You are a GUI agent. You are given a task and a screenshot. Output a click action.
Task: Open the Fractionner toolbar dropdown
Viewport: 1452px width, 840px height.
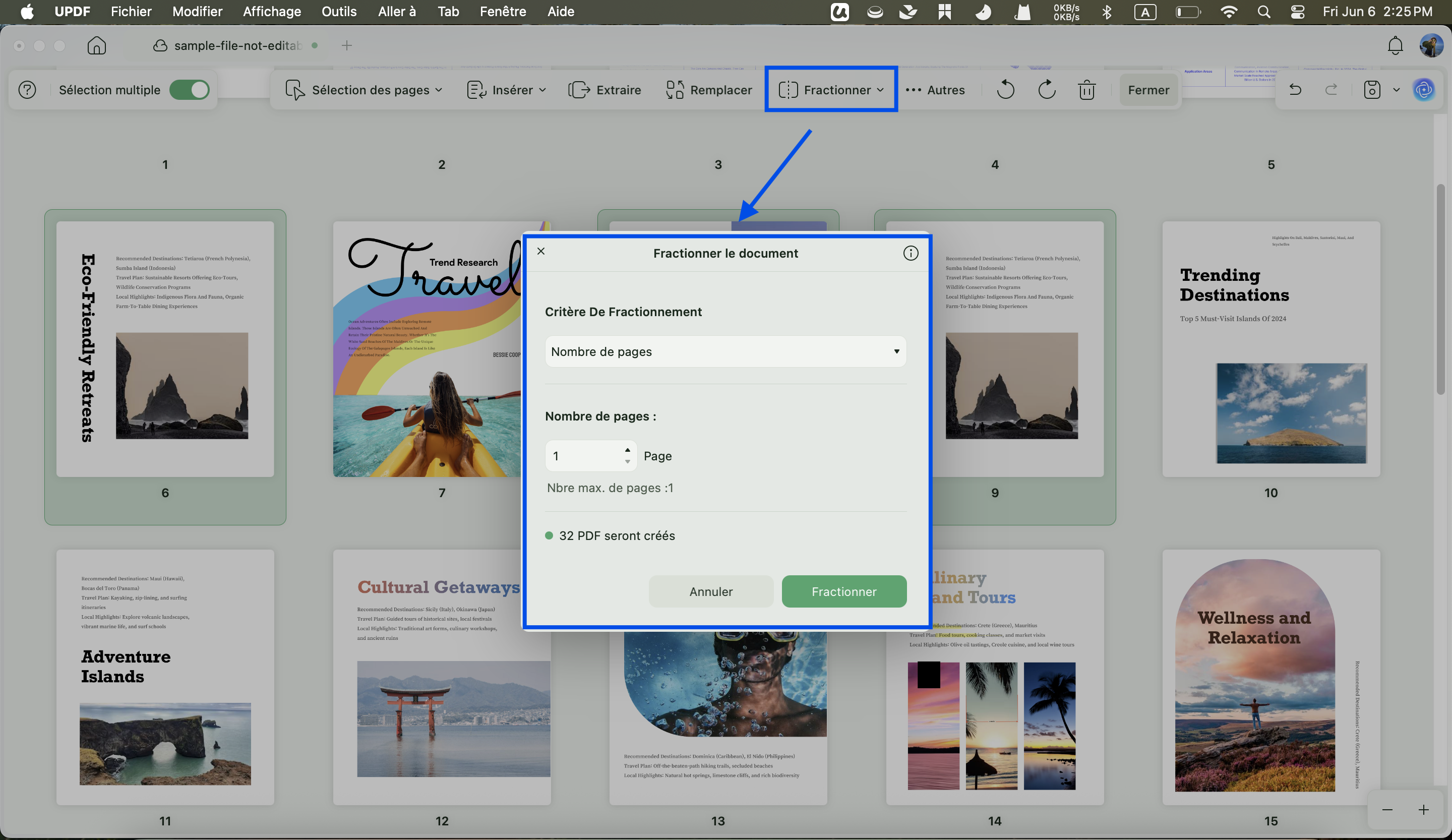coord(831,90)
